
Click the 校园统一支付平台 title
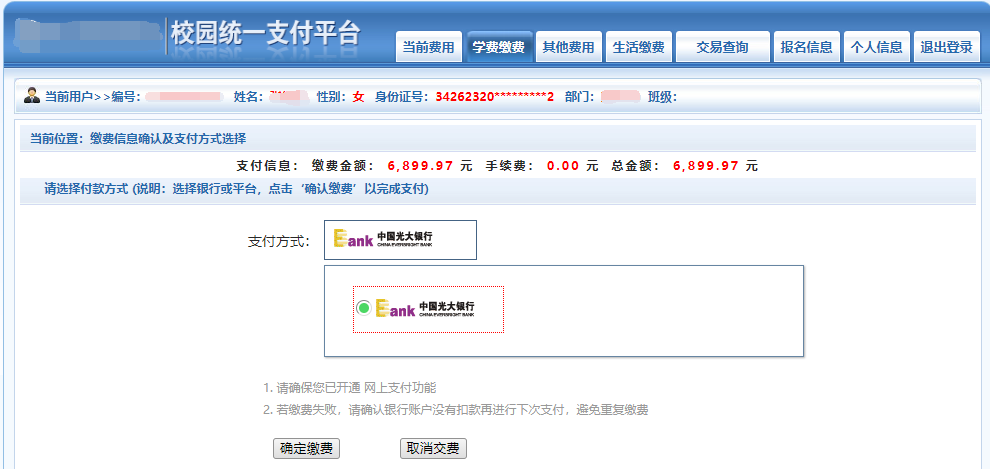coord(265,33)
